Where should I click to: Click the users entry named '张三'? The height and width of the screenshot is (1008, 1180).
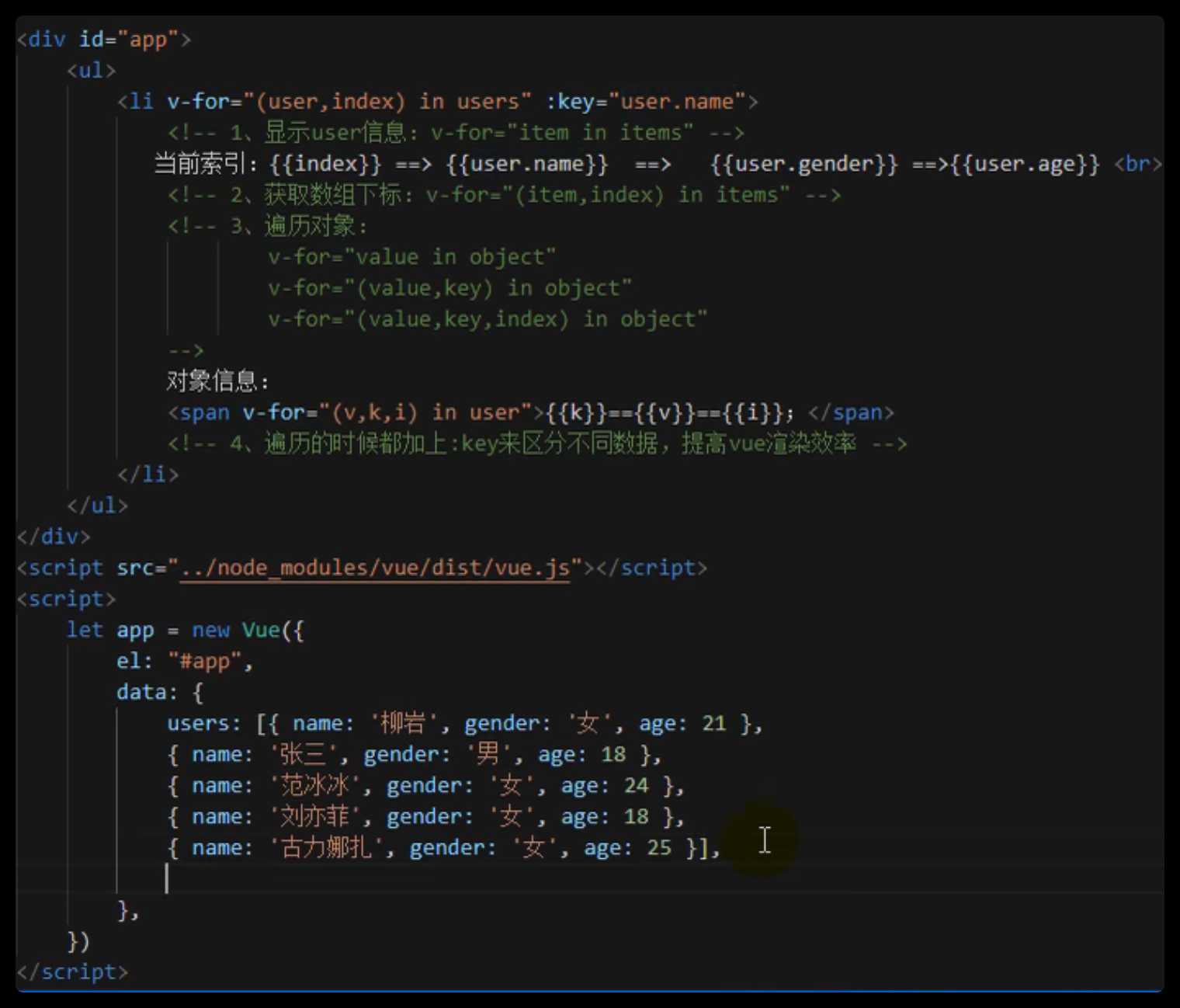[x=415, y=754]
